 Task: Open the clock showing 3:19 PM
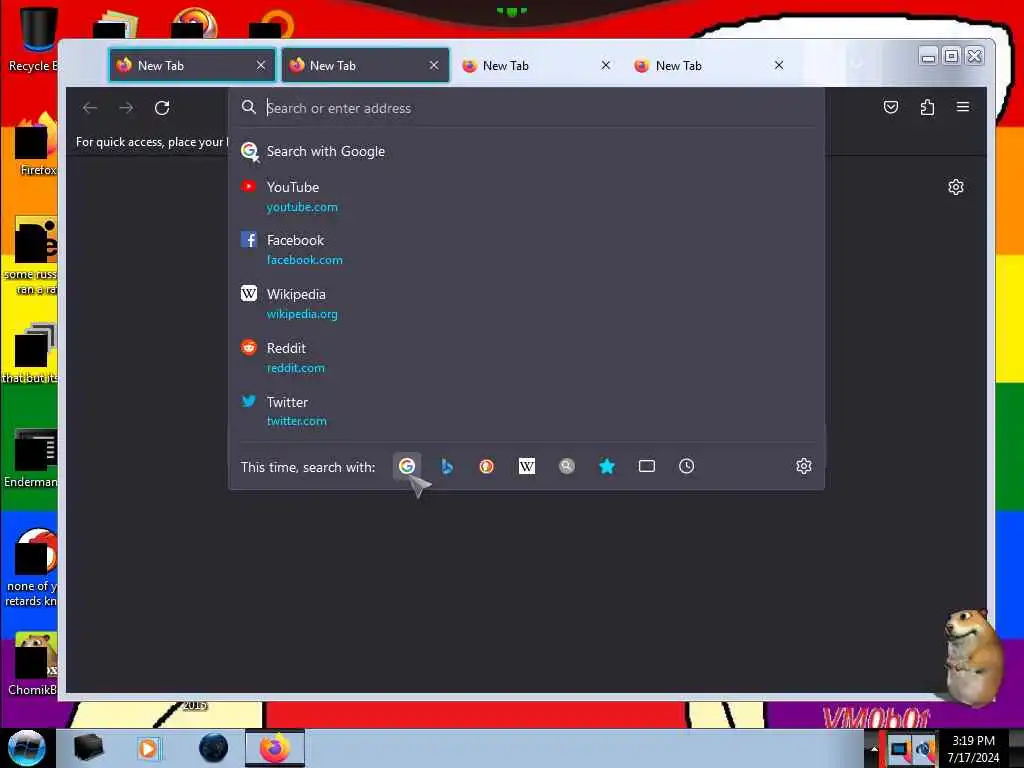coord(974,749)
